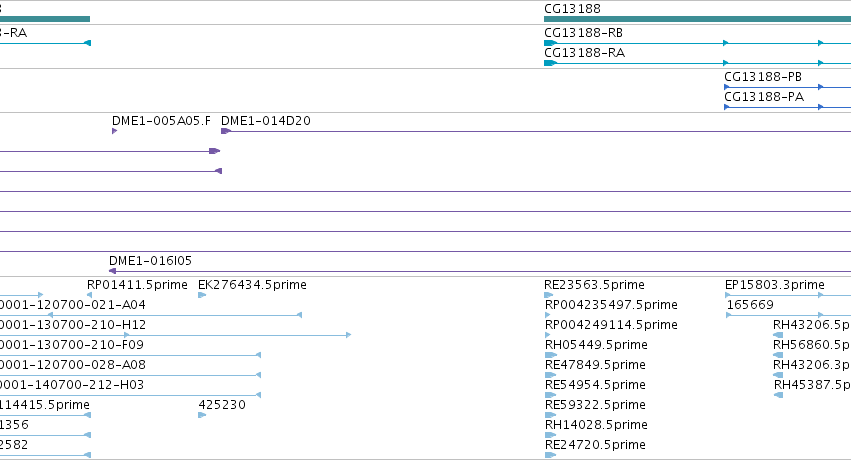Click the RE23563.5prime arrow glyph
Viewport: 851px width, 460px height.
[548, 295]
